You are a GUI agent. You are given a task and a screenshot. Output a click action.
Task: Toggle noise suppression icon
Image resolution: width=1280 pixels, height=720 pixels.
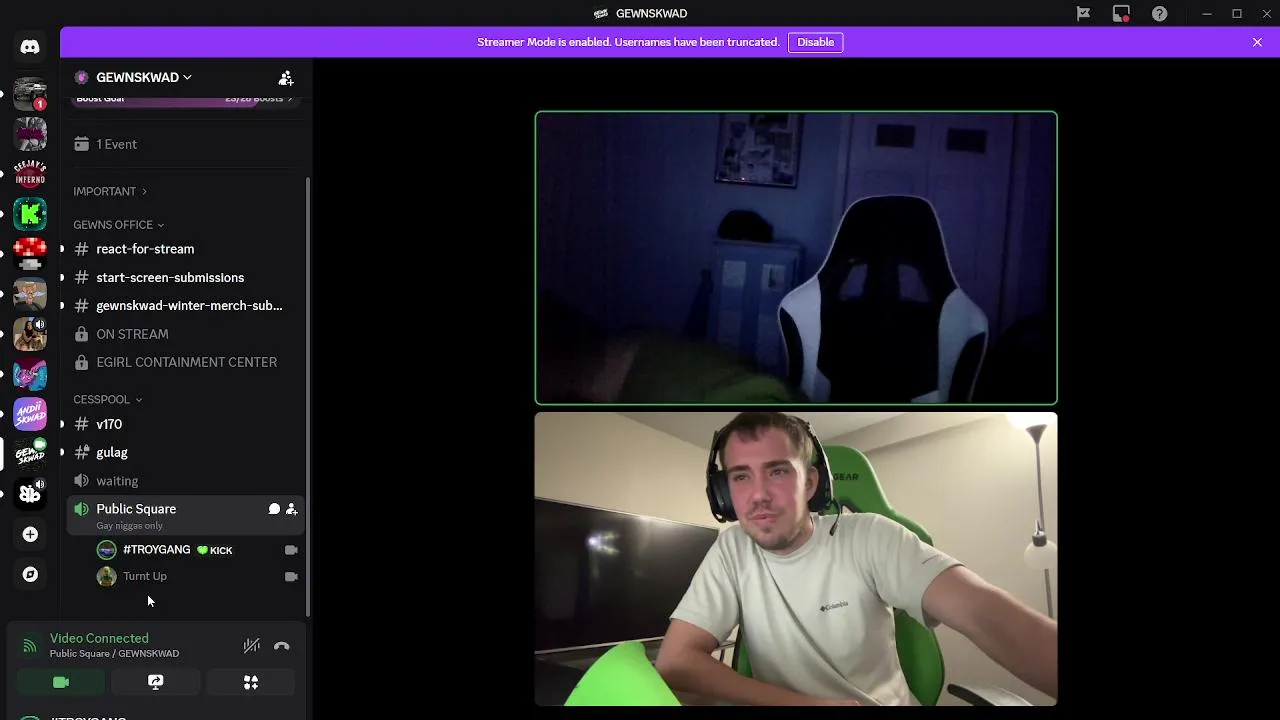pos(252,646)
